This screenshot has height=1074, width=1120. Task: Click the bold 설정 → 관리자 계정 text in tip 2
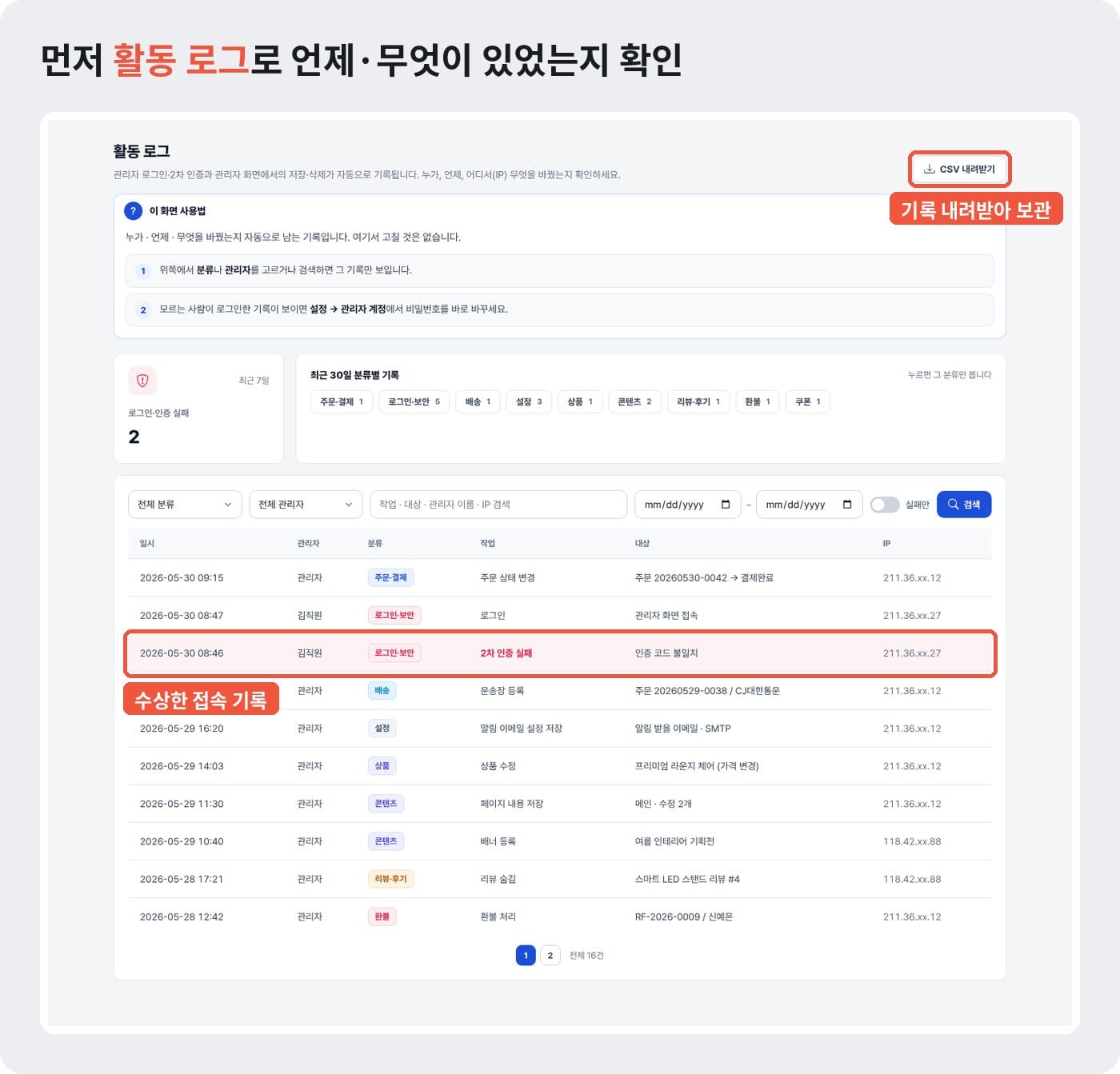pyautogui.click(x=348, y=309)
